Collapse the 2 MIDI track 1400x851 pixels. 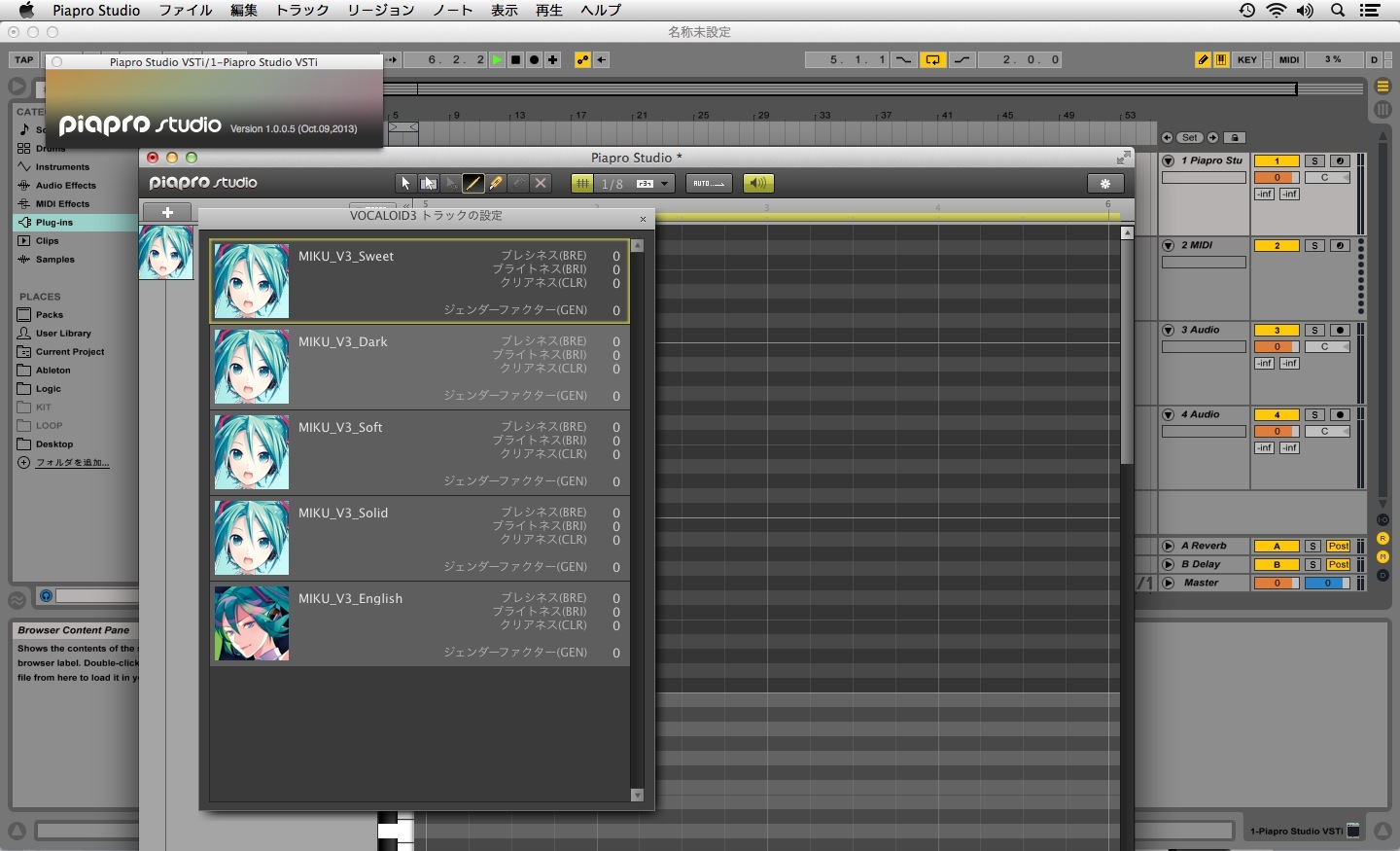[1169, 245]
